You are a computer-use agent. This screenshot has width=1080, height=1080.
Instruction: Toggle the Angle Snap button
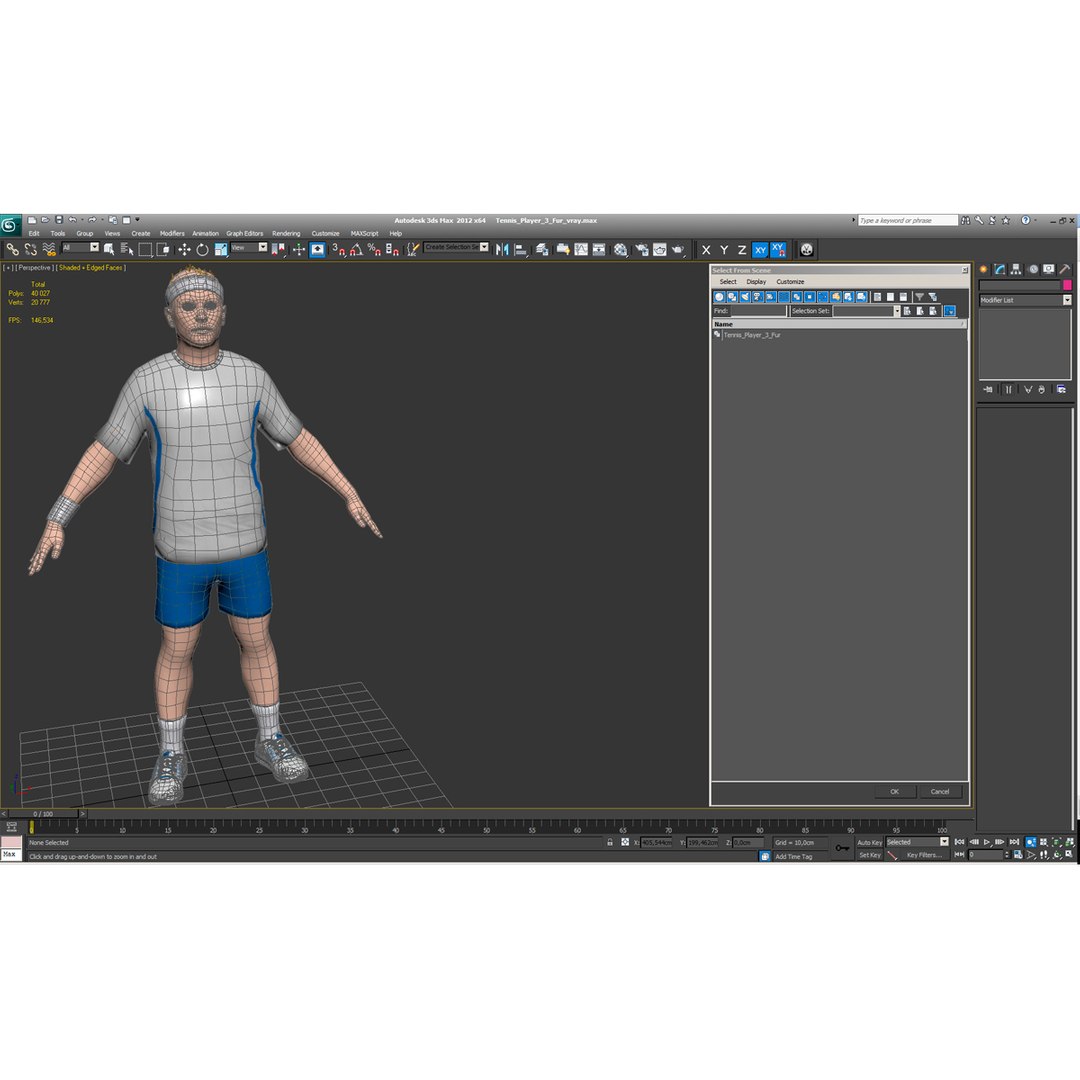(356, 249)
